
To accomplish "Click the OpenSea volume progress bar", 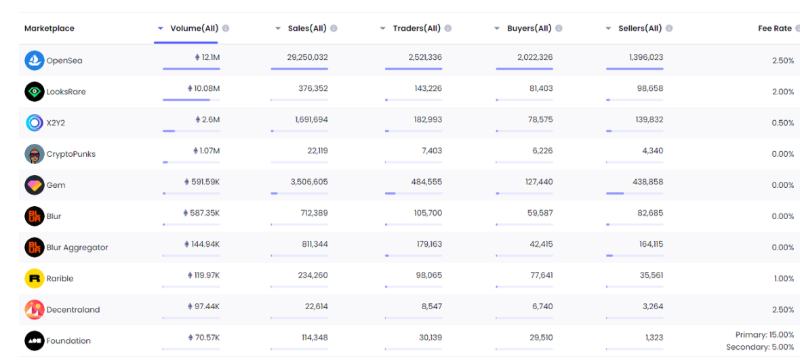I will point(191,69).
